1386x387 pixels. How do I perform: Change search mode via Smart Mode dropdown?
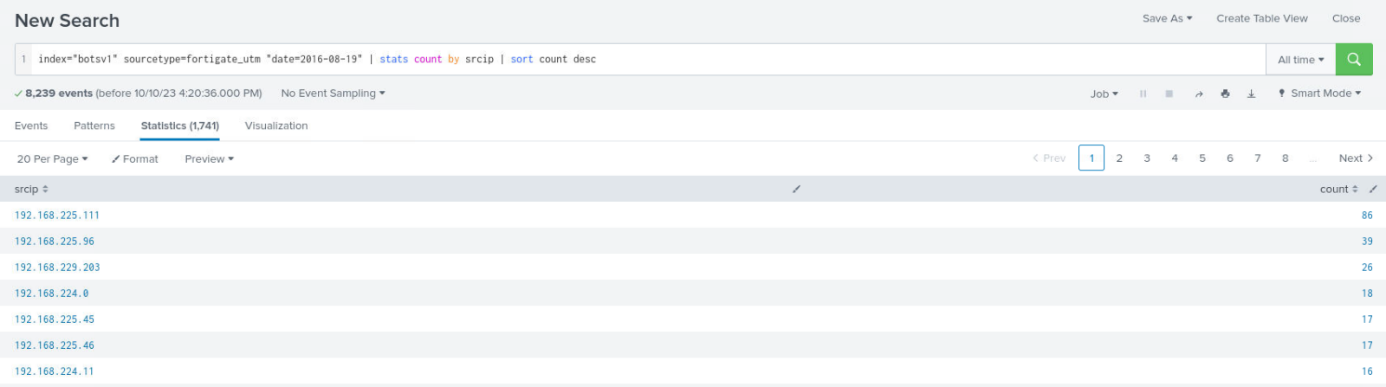point(1320,94)
